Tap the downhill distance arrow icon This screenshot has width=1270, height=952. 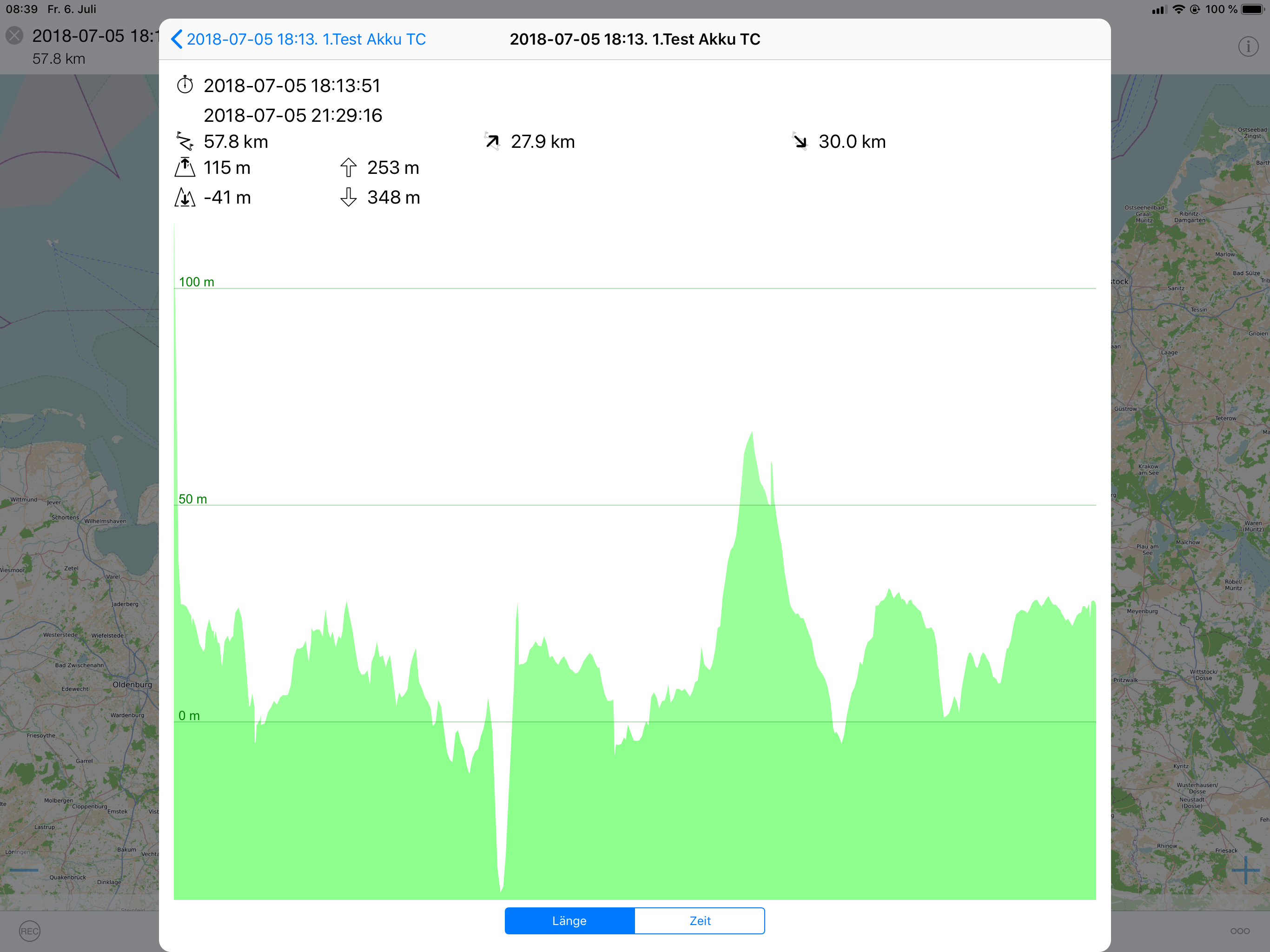tap(800, 141)
